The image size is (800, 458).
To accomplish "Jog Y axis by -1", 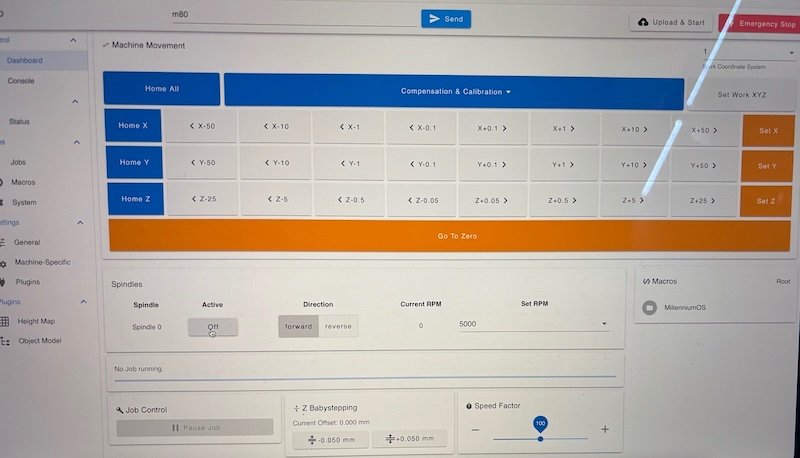I will [350, 164].
